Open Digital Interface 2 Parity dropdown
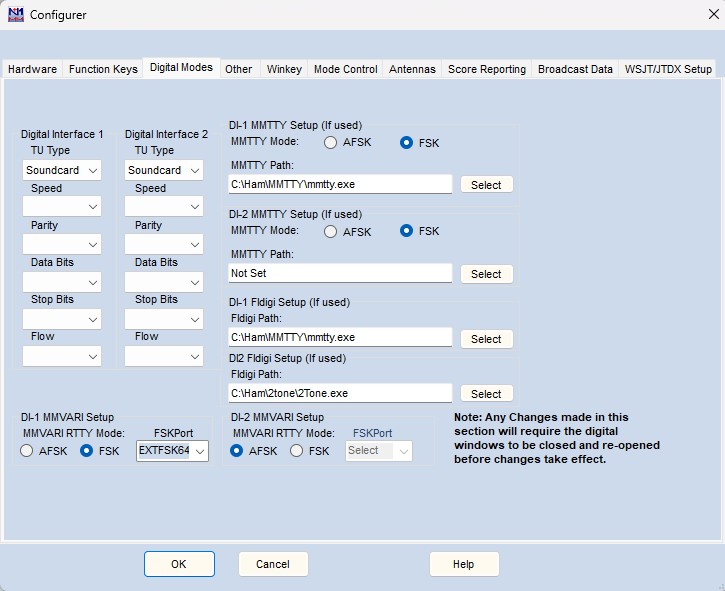The width and height of the screenshot is (725, 591). click(164, 244)
